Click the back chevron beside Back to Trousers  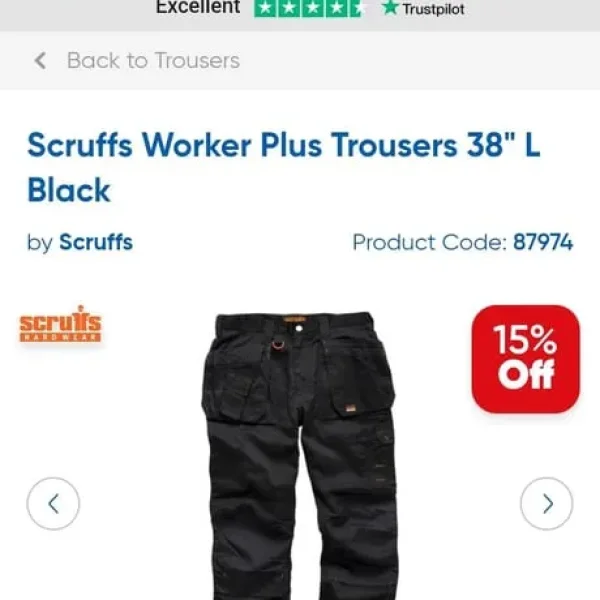(x=40, y=60)
